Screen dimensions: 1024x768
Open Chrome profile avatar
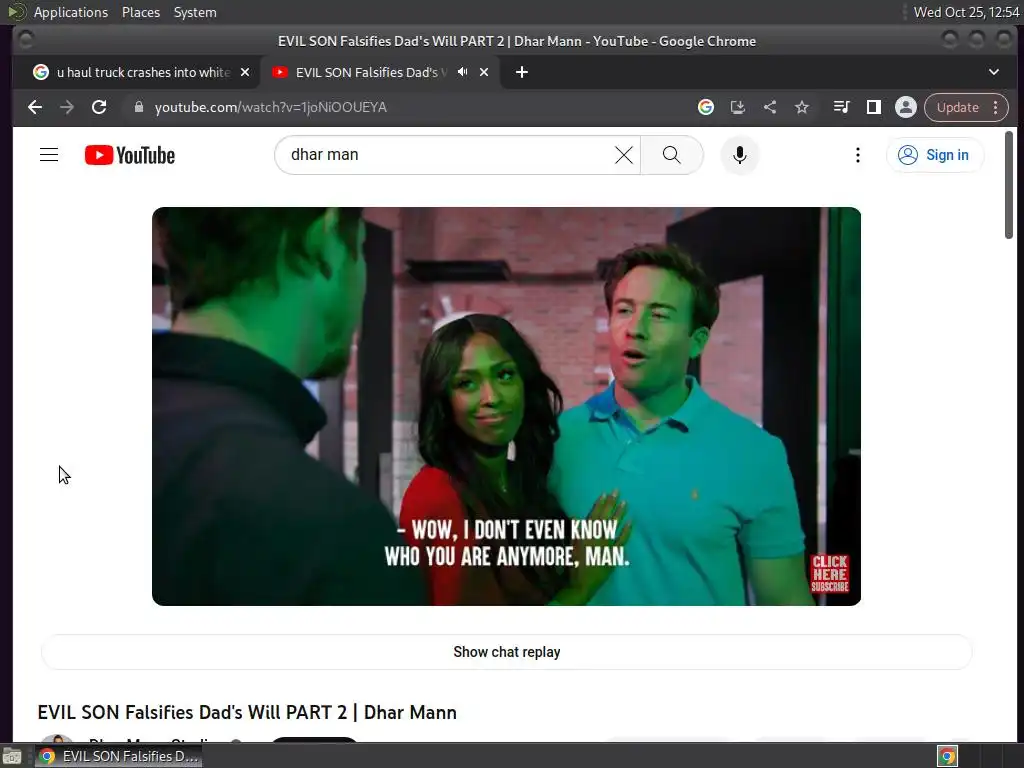[906, 107]
